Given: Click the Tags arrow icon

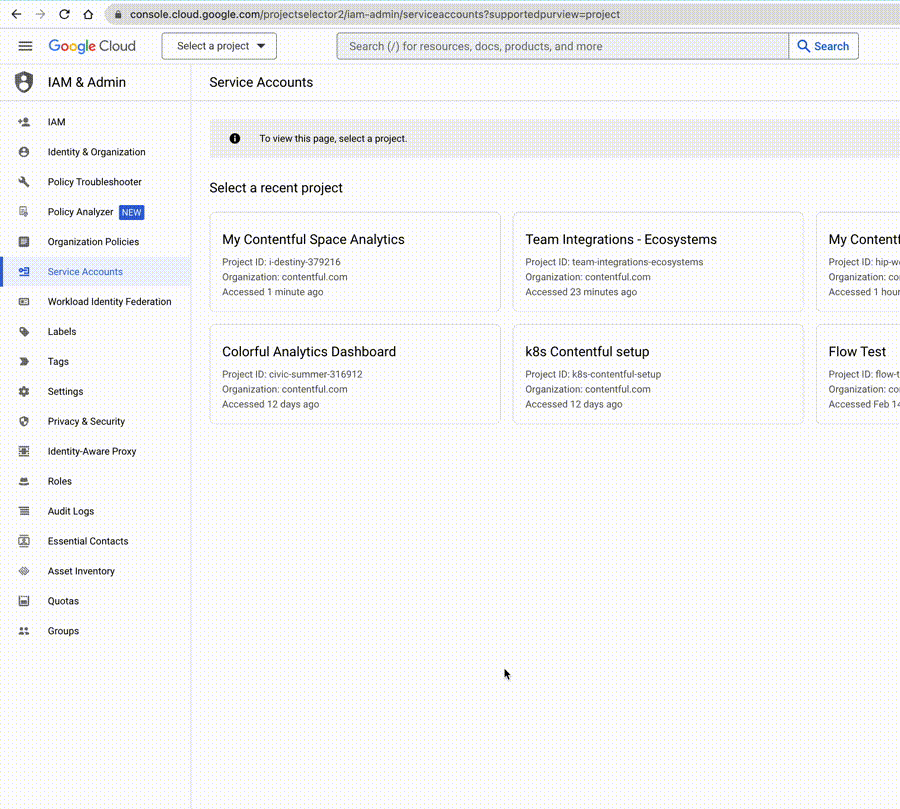Looking at the screenshot, I should [x=24, y=362].
